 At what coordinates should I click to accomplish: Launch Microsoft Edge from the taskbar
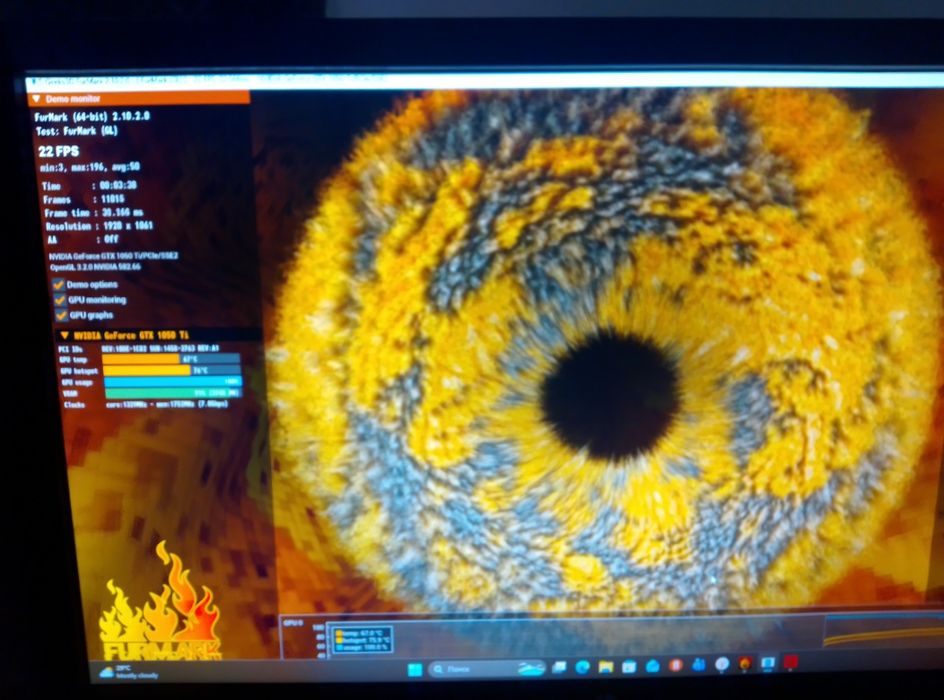[582, 667]
